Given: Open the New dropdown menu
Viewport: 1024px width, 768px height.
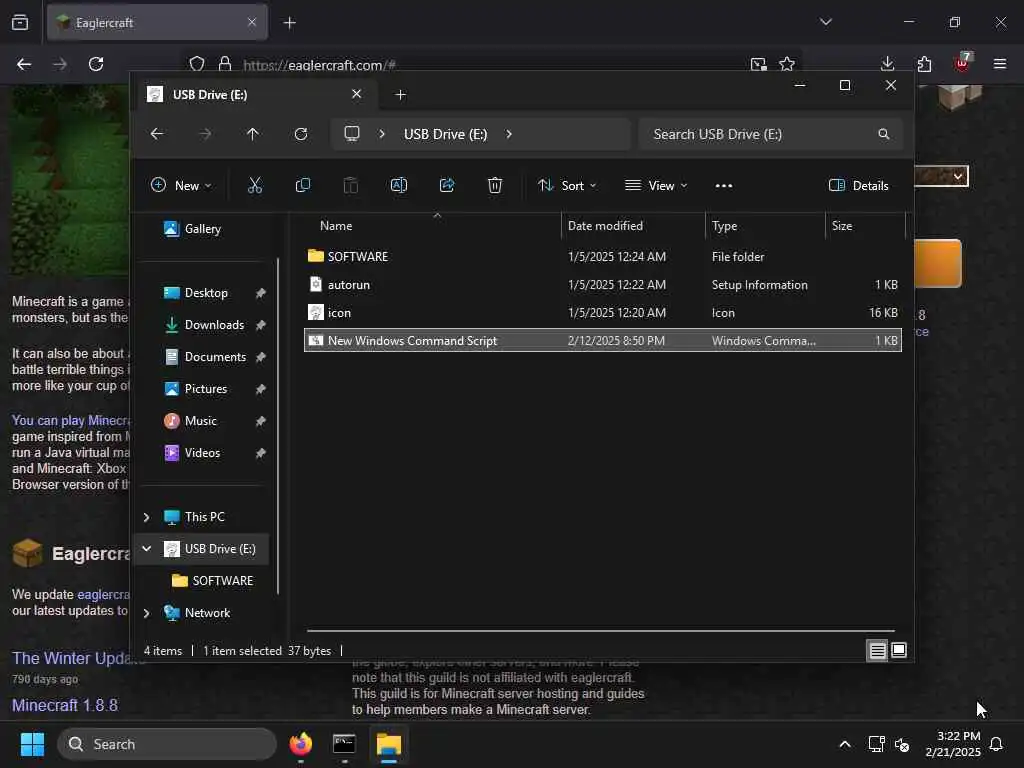Looking at the screenshot, I should point(181,185).
